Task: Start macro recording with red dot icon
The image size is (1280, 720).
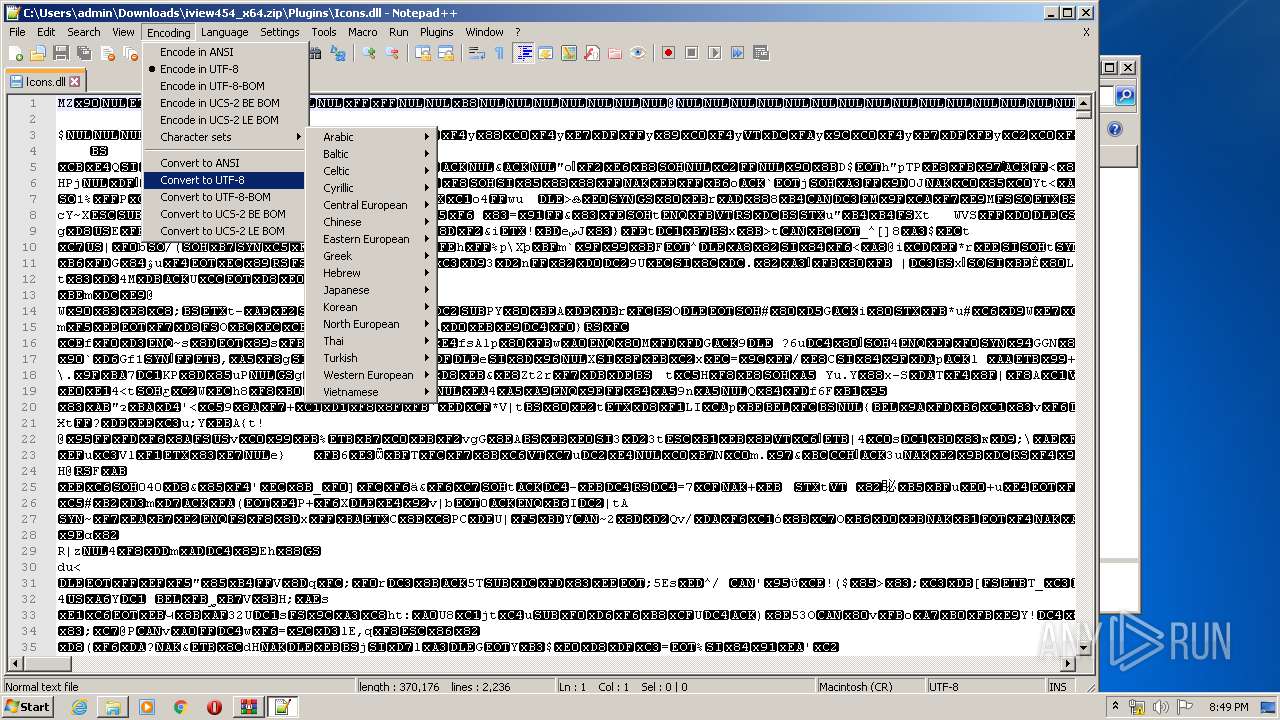Action: pos(669,53)
